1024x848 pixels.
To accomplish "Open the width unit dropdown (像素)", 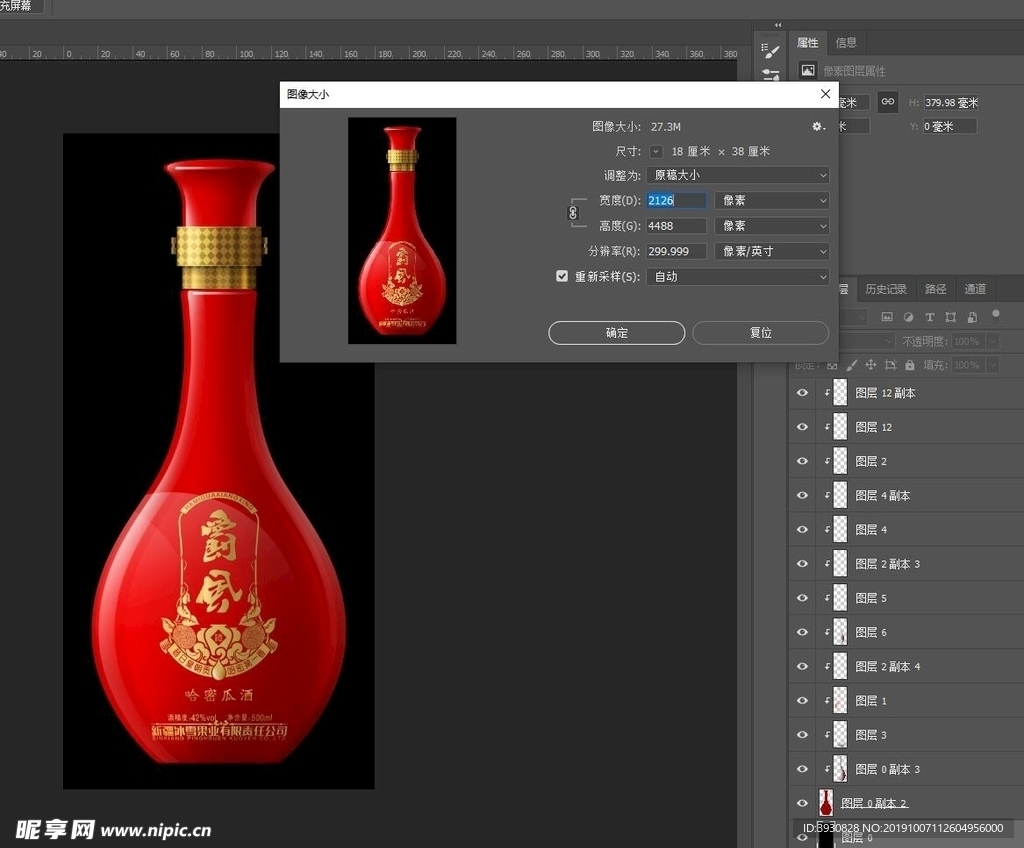I will pos(772,200).
